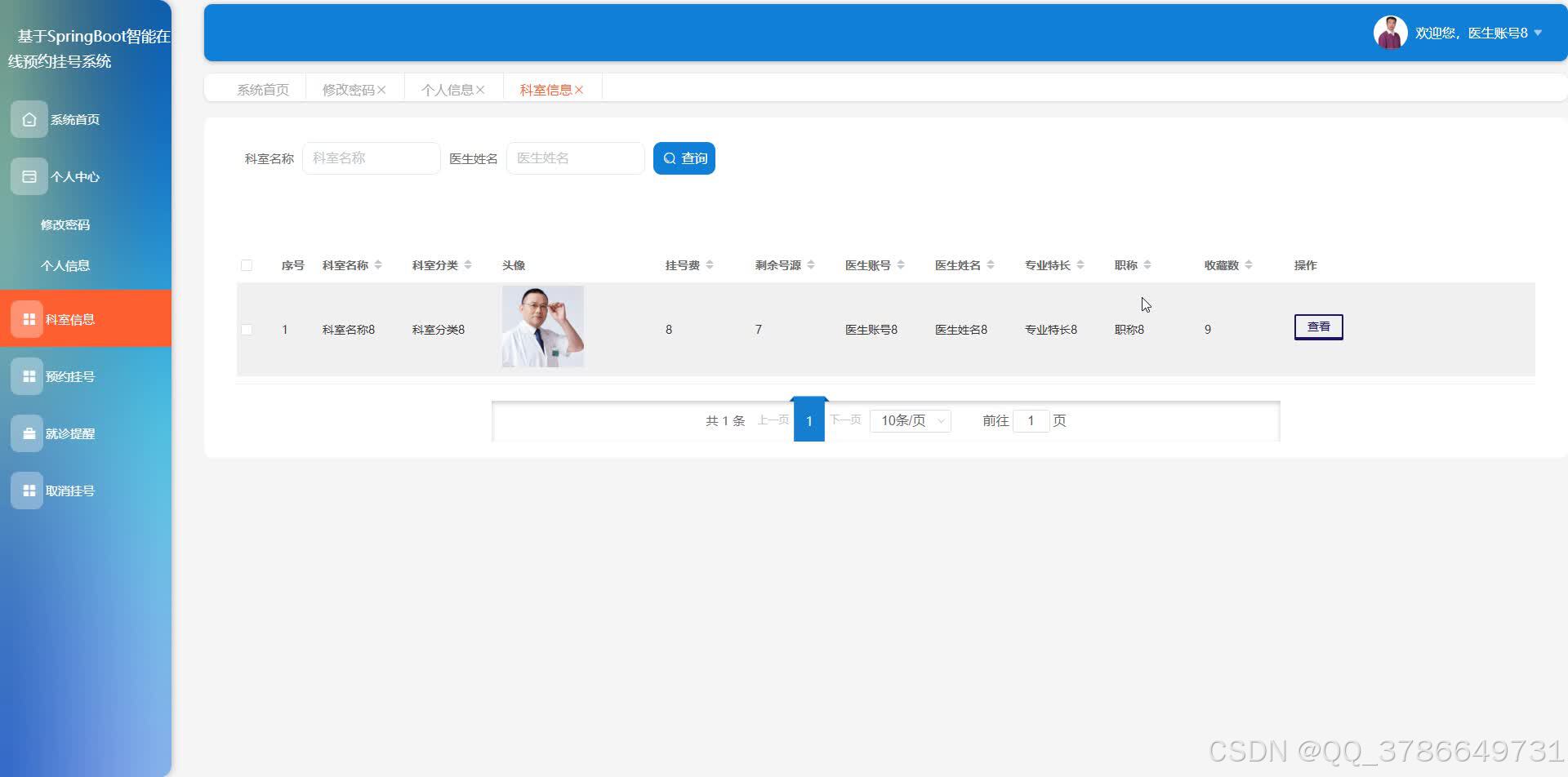This screenshot has height=777, width=1568.
Task: Sort by 职称 column arrows
Action: pos(1147,265)
